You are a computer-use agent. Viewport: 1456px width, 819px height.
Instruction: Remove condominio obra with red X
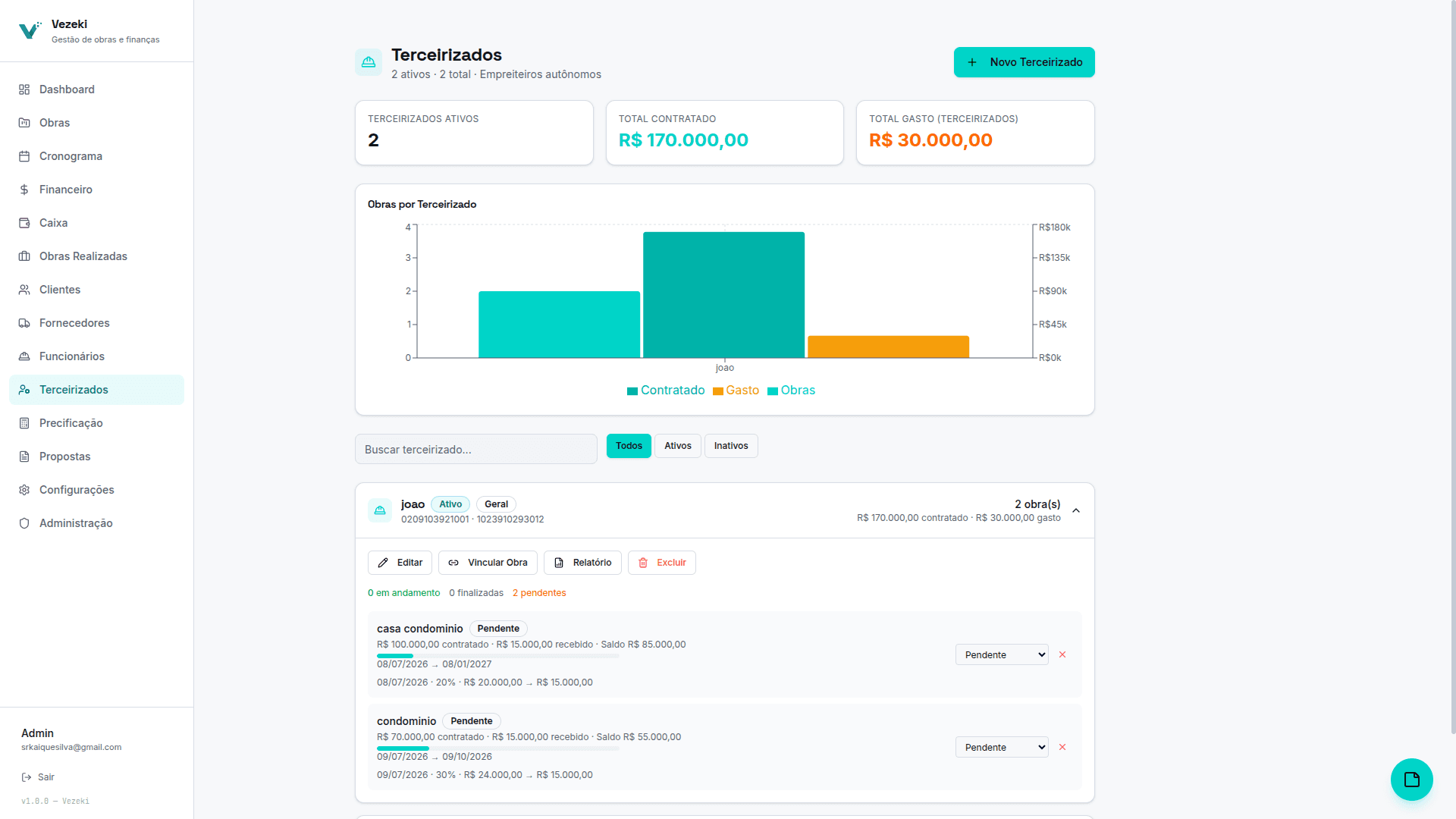click(1062, 747)
